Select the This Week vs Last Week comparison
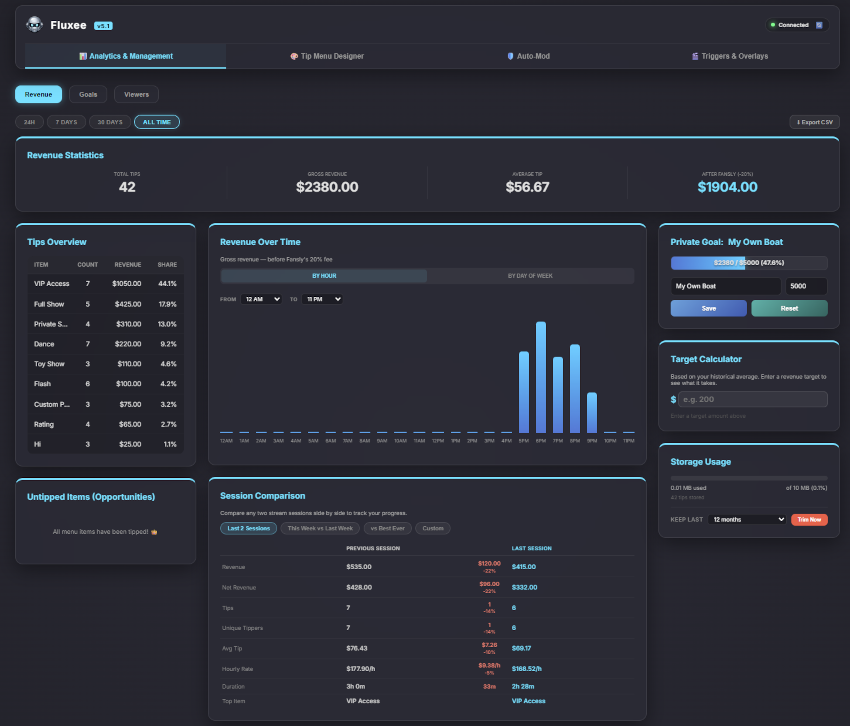This screenshot has width=850, height=726. point(320,528)
